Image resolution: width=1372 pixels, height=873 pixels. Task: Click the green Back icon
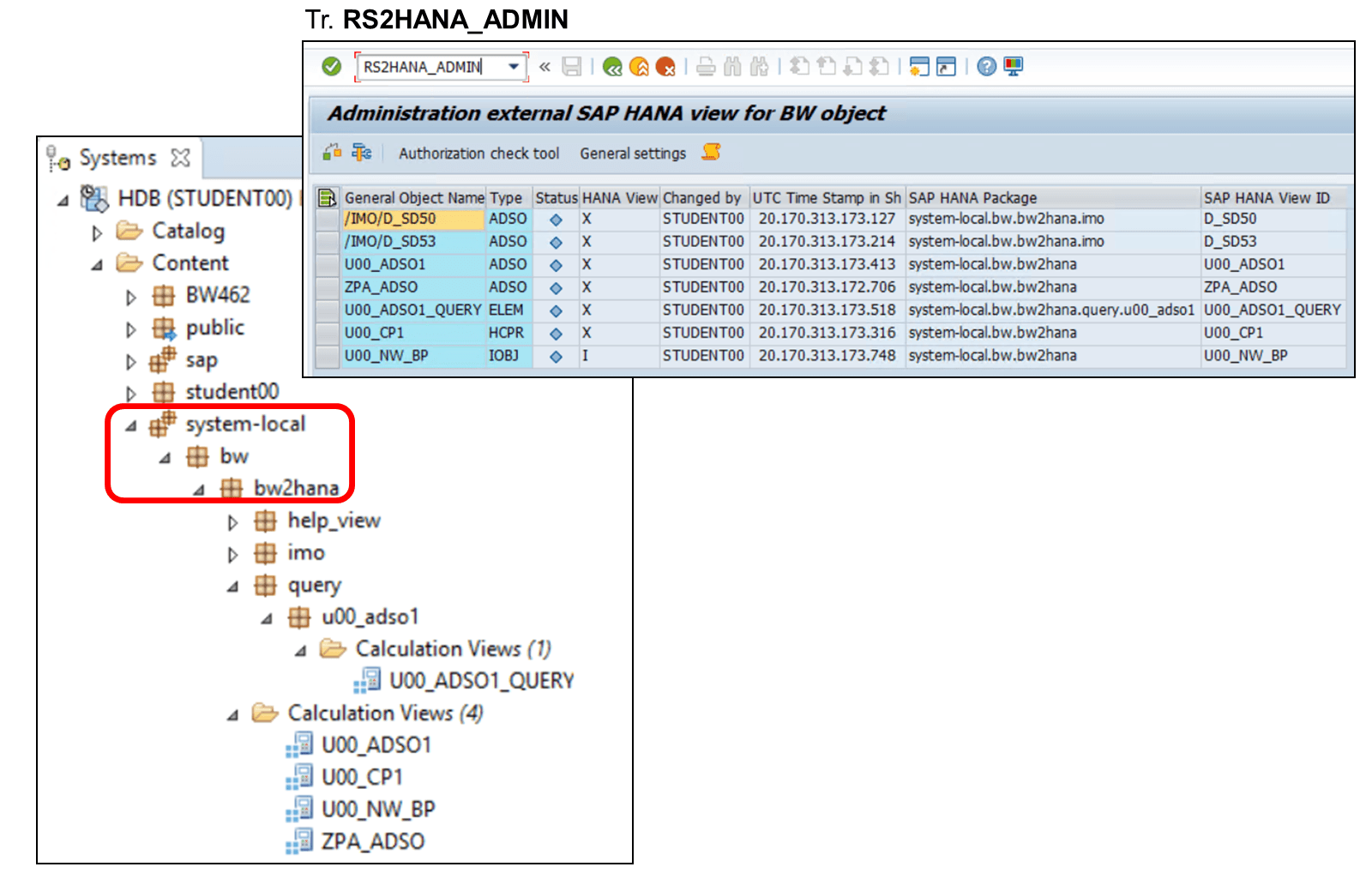[x=612, y=66]
